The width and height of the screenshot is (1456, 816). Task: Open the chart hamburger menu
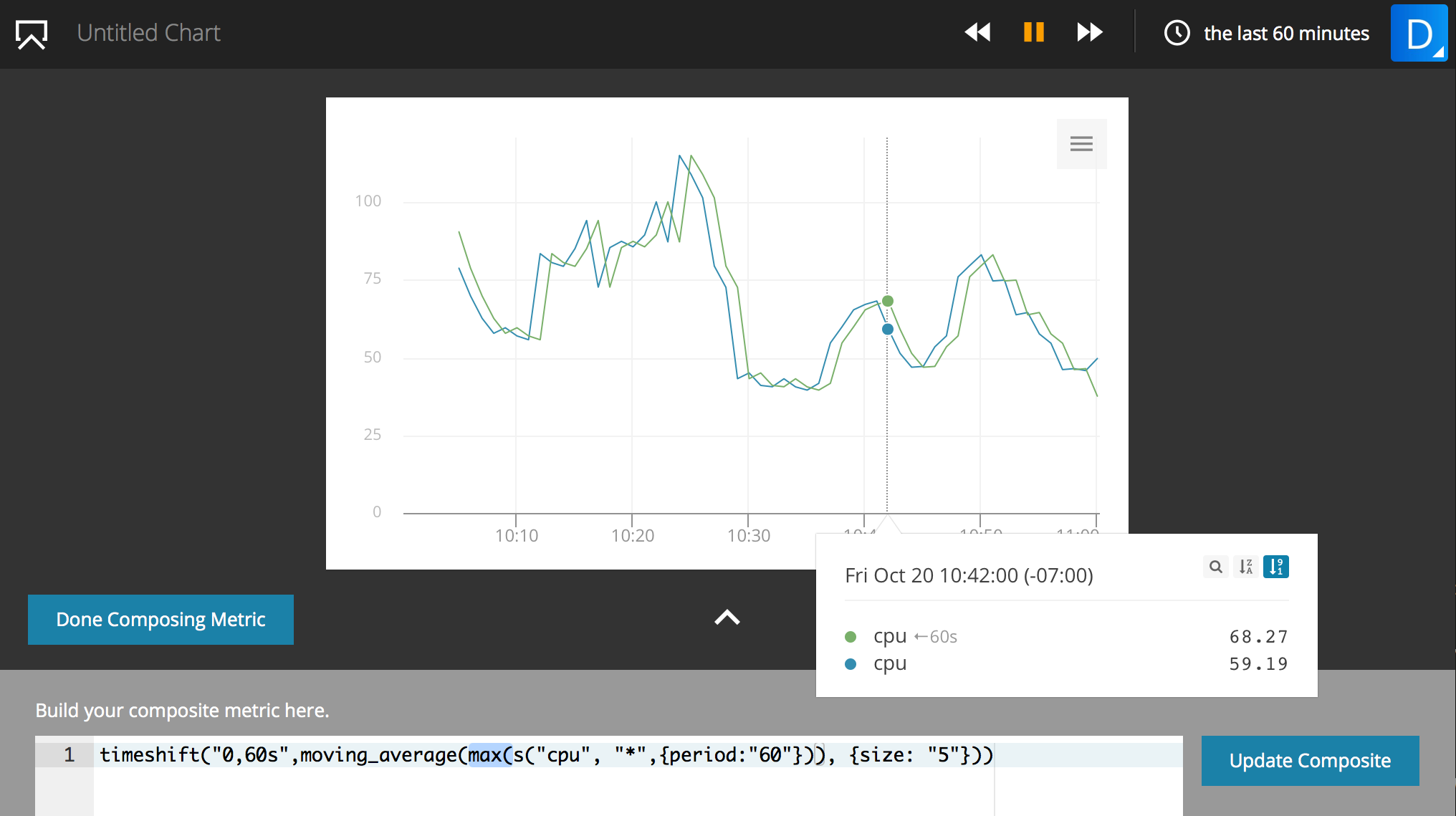(x=1081, y=144)
